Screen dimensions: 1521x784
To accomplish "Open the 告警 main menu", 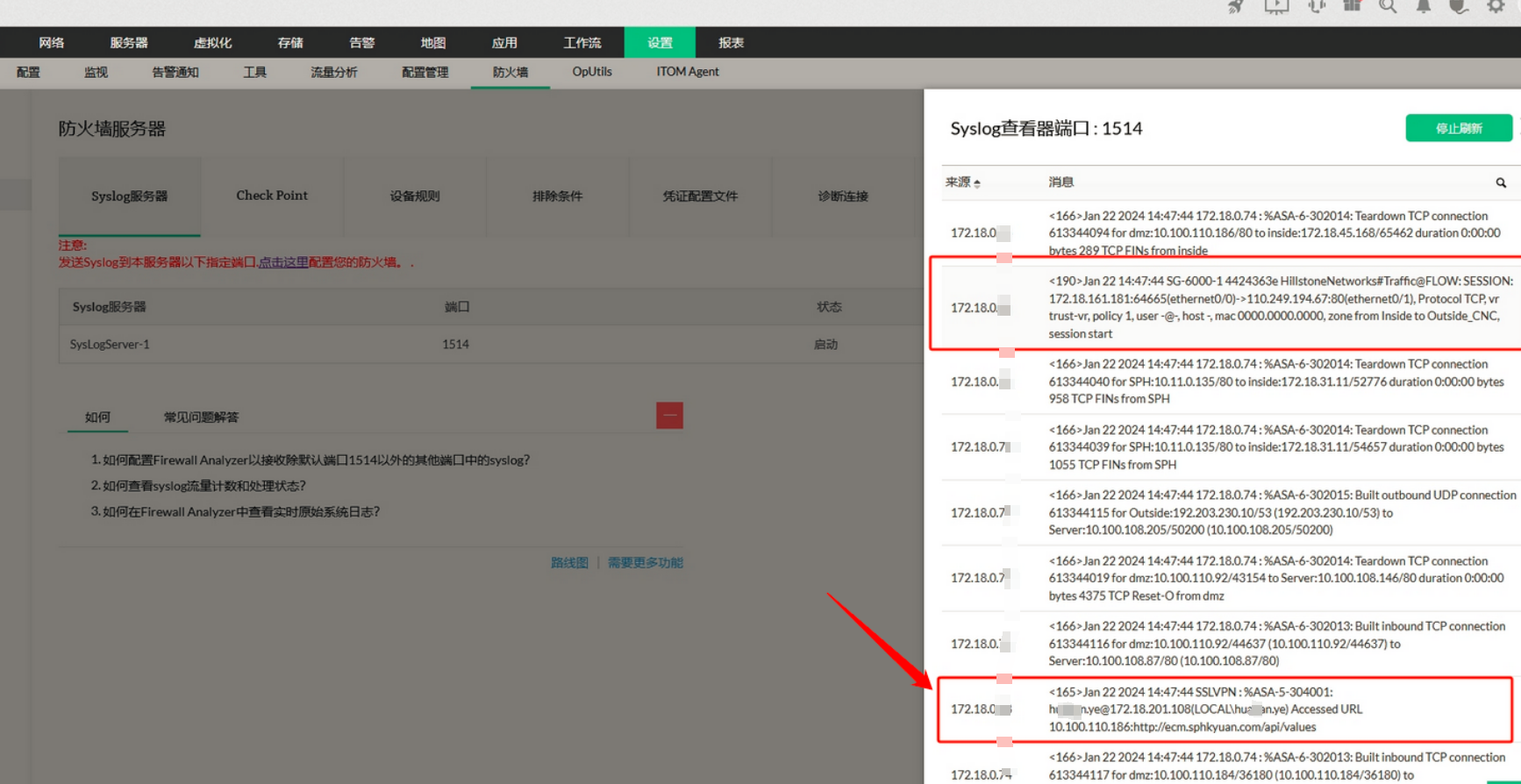I will click(361, 42).
